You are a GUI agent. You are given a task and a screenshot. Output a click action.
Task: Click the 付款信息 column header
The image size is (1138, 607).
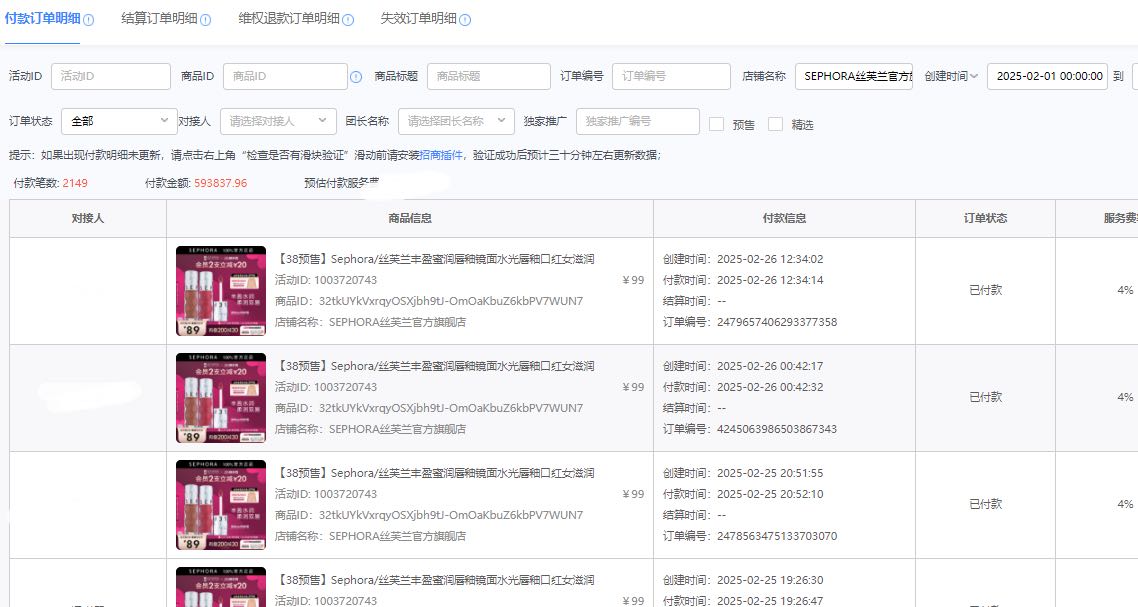tap(785, 218)
